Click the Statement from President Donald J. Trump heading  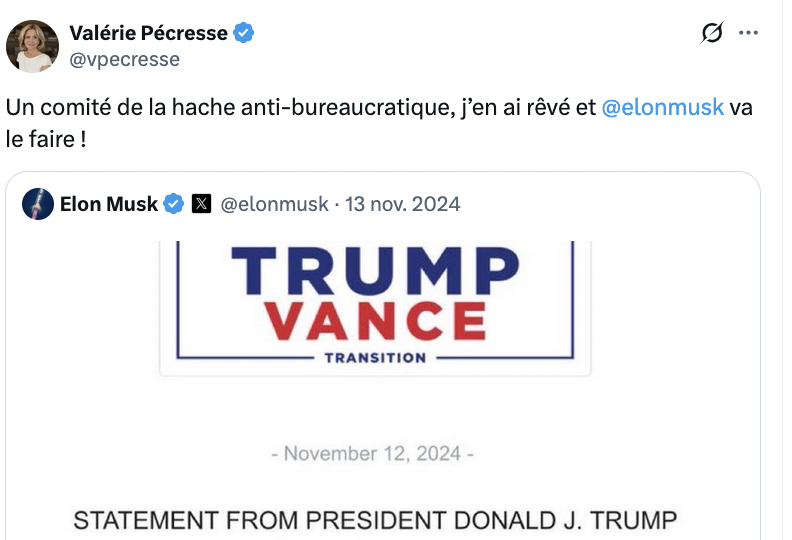(375, 520)
